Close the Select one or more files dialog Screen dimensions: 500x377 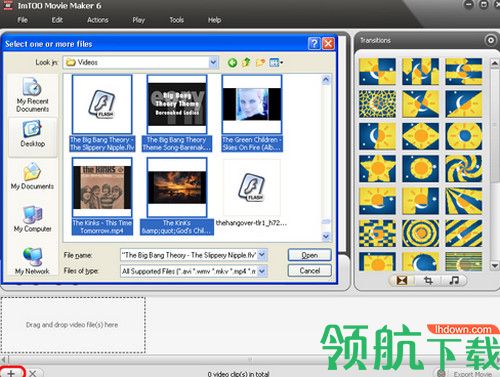click(x=328, y=44)
